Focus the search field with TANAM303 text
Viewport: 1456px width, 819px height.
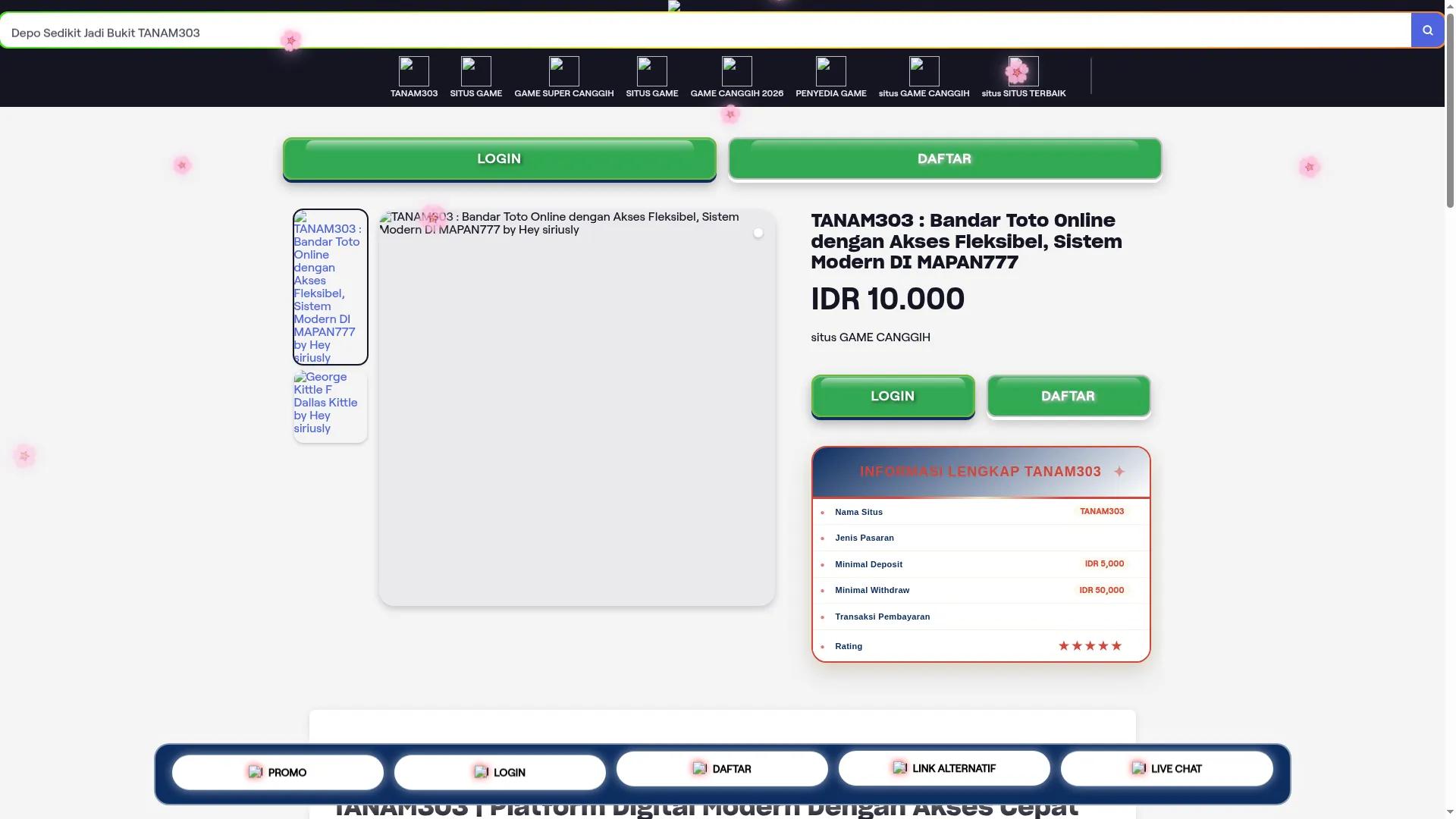tap(705, 32)
